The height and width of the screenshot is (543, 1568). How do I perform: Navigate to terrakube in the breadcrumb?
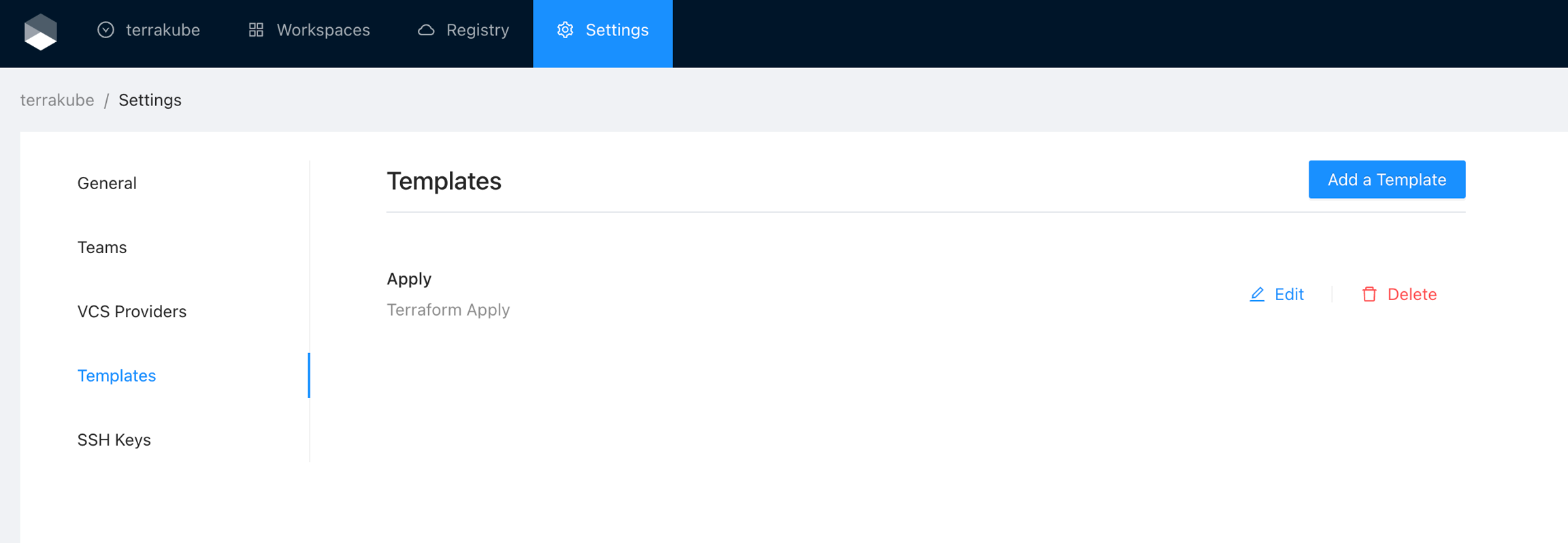click(57, 100)
